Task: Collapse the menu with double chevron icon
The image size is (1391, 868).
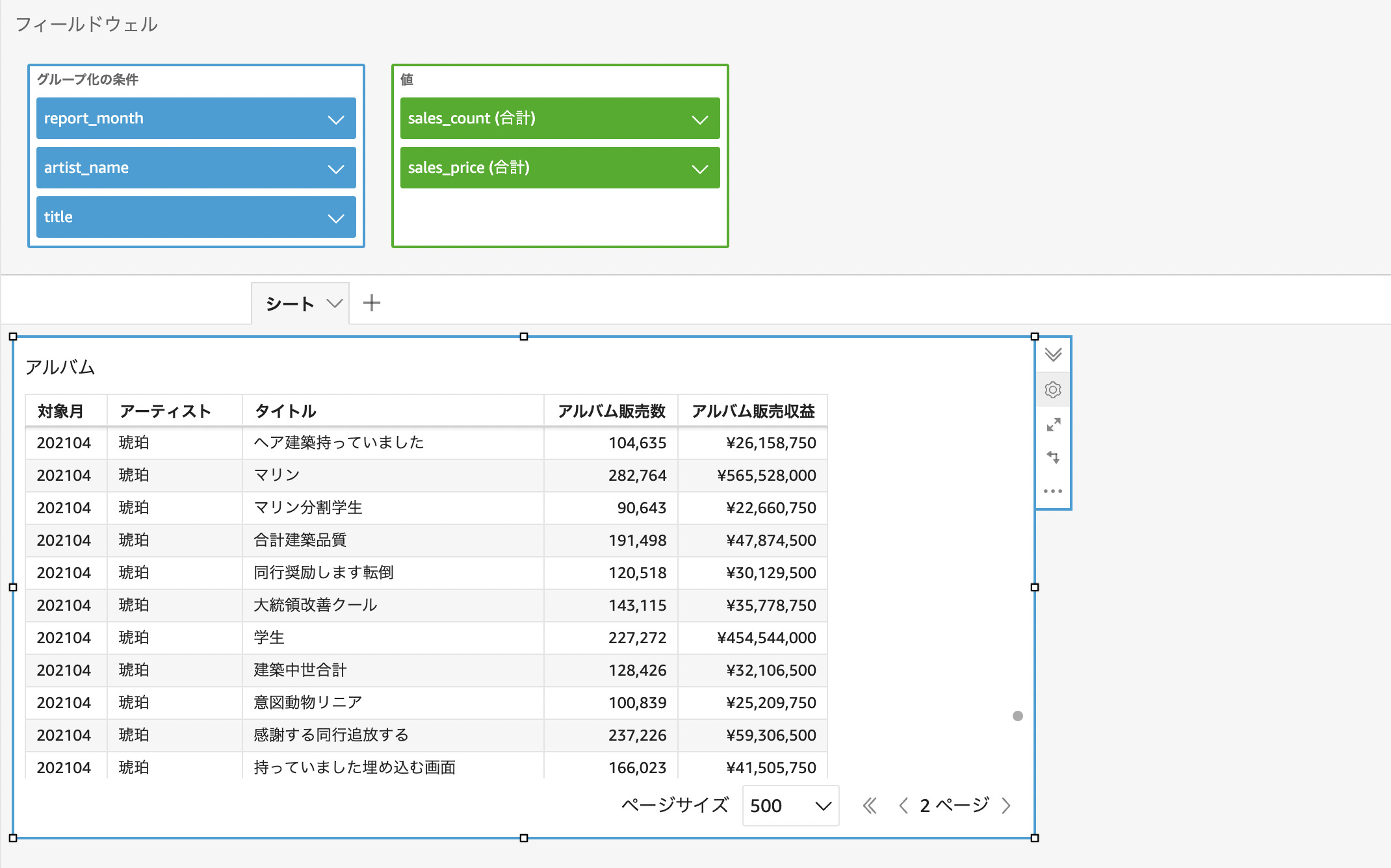Action: [1053, 355]
